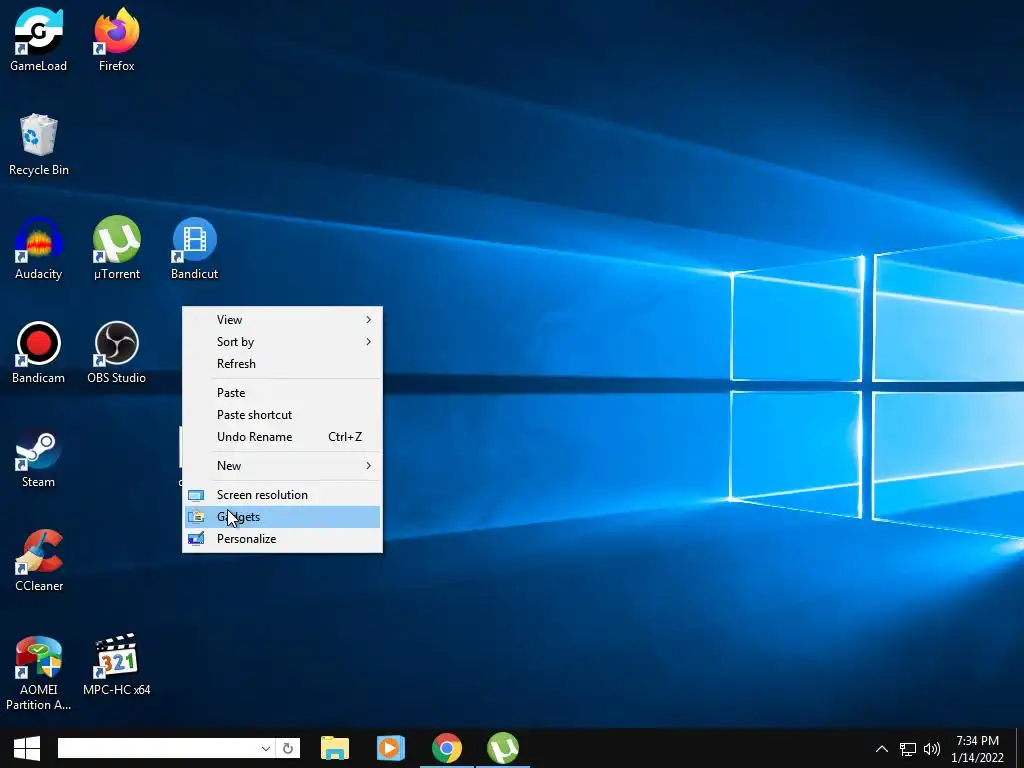Switch to µTorrent in the taskbar

pos(502,748)
